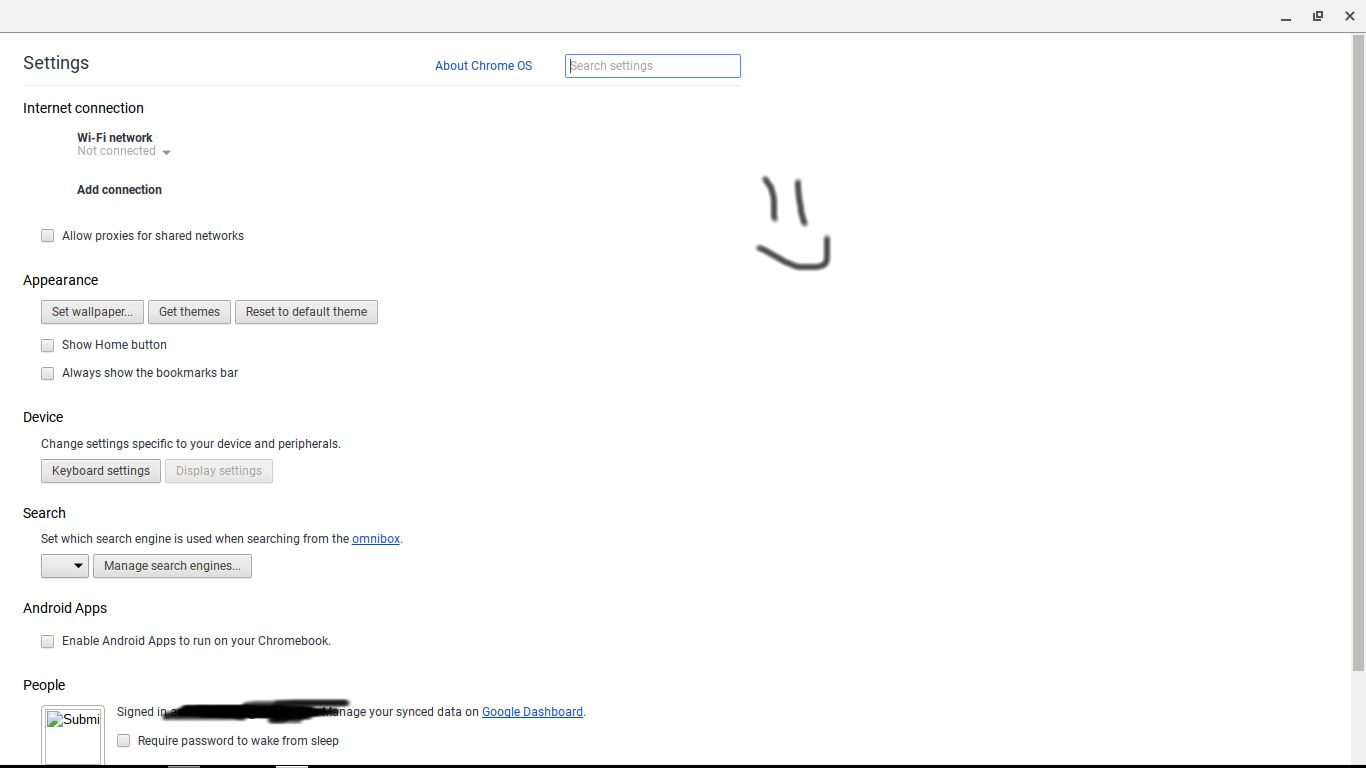Image resolution: width=1366 pixels, height=768 pixels.
Task: Click the profile picture thumbnail under People
Action: pyautogui.click(x=72, y=736)
